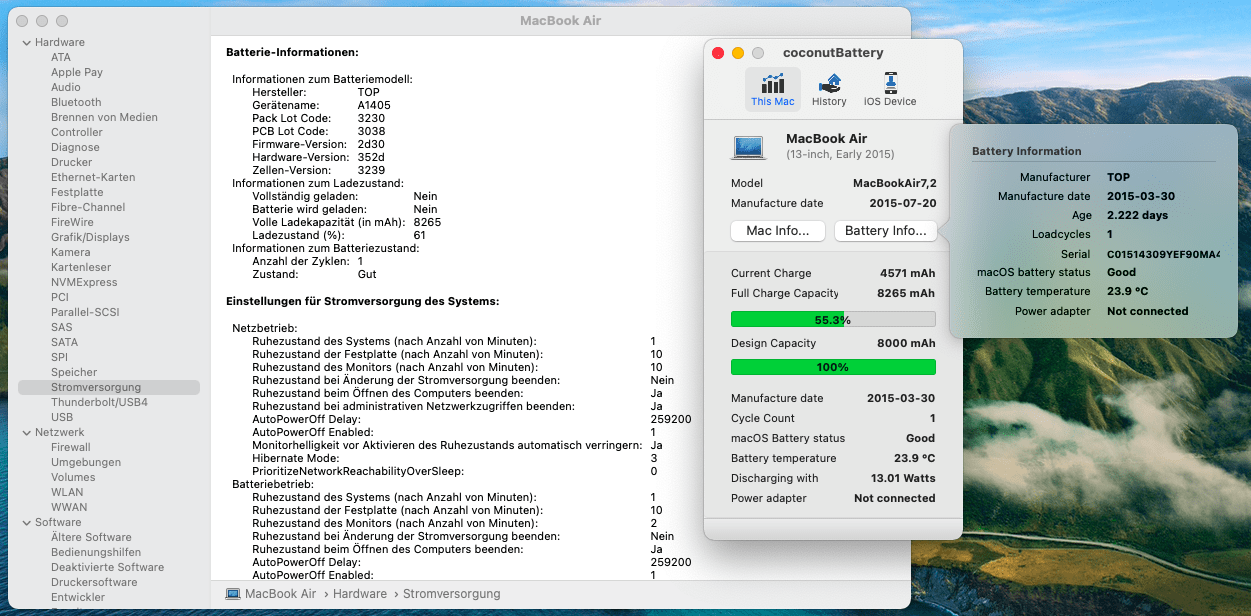Select SAS in the sidebar

[x=62, y=327]
